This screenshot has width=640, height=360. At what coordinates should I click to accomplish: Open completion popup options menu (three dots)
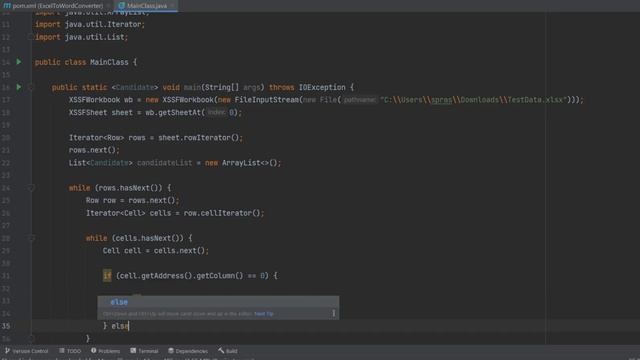point(333,313)
